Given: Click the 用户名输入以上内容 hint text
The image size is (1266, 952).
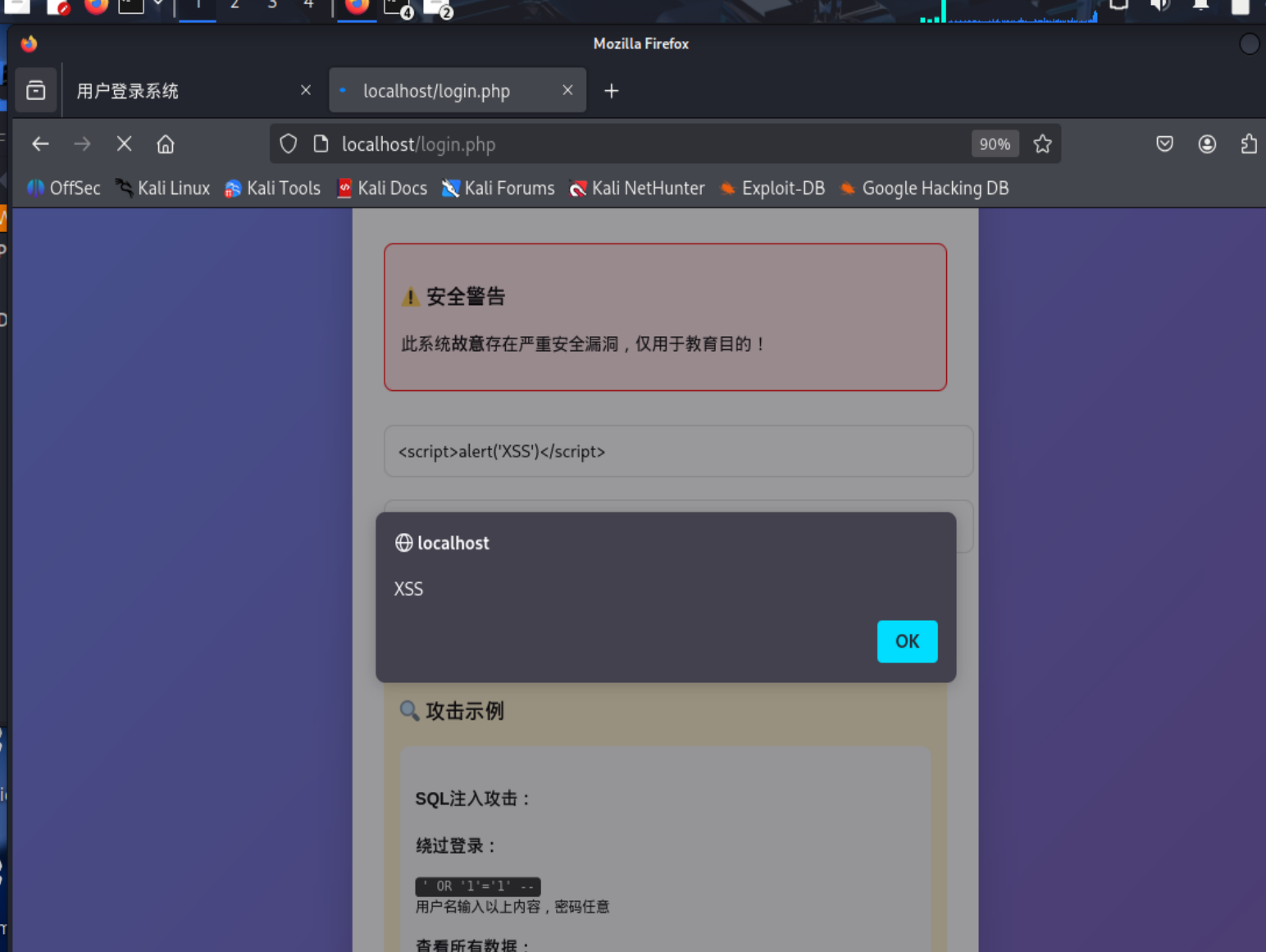Looking at the screenshot, I should point(512,907).
